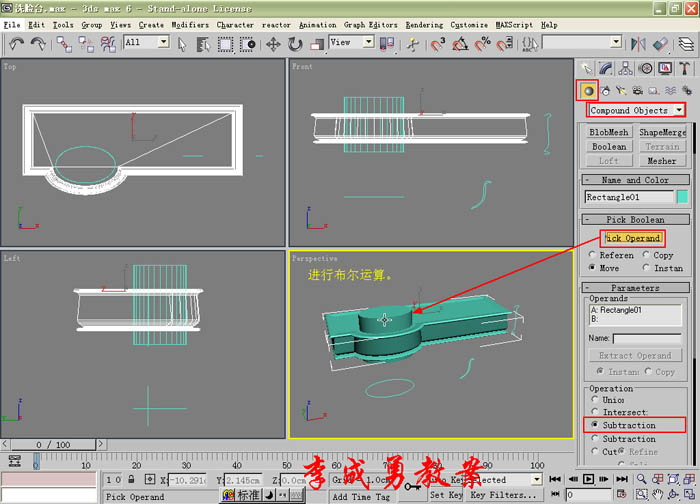Open the File menu

coord(12,25)
